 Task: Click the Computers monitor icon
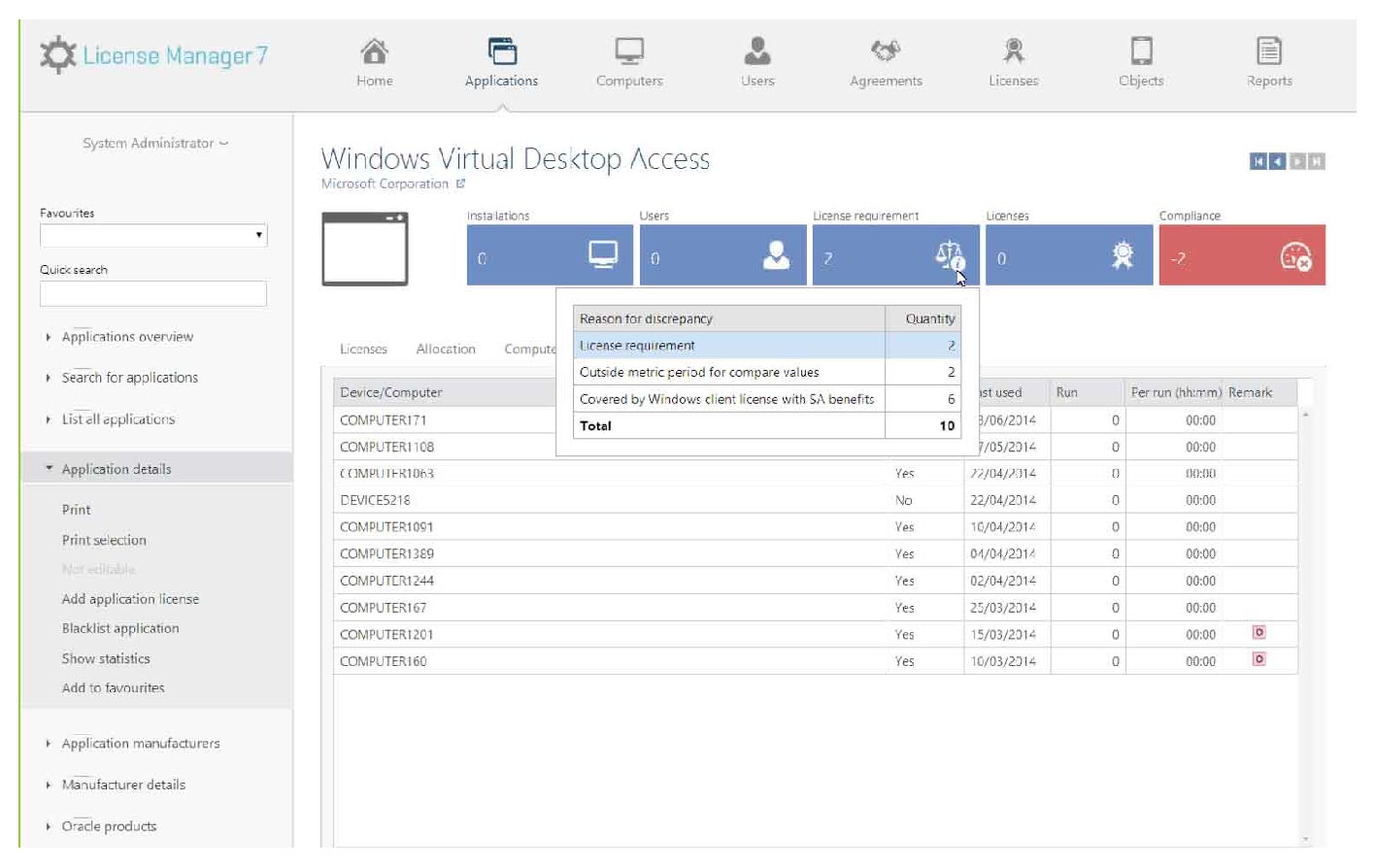[x=629, y=51]
